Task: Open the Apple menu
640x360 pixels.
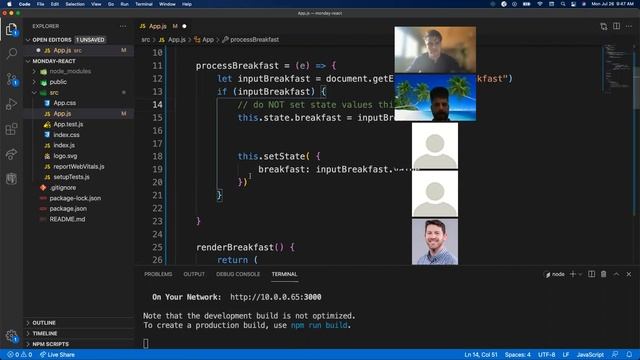Action: coord(9,4)
